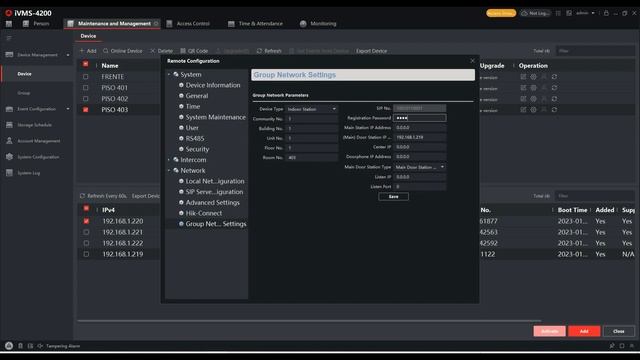Viewport: 640px width, 360px height.
Task: Switch to Time & Attendance tab
Action: pos(256,24)
